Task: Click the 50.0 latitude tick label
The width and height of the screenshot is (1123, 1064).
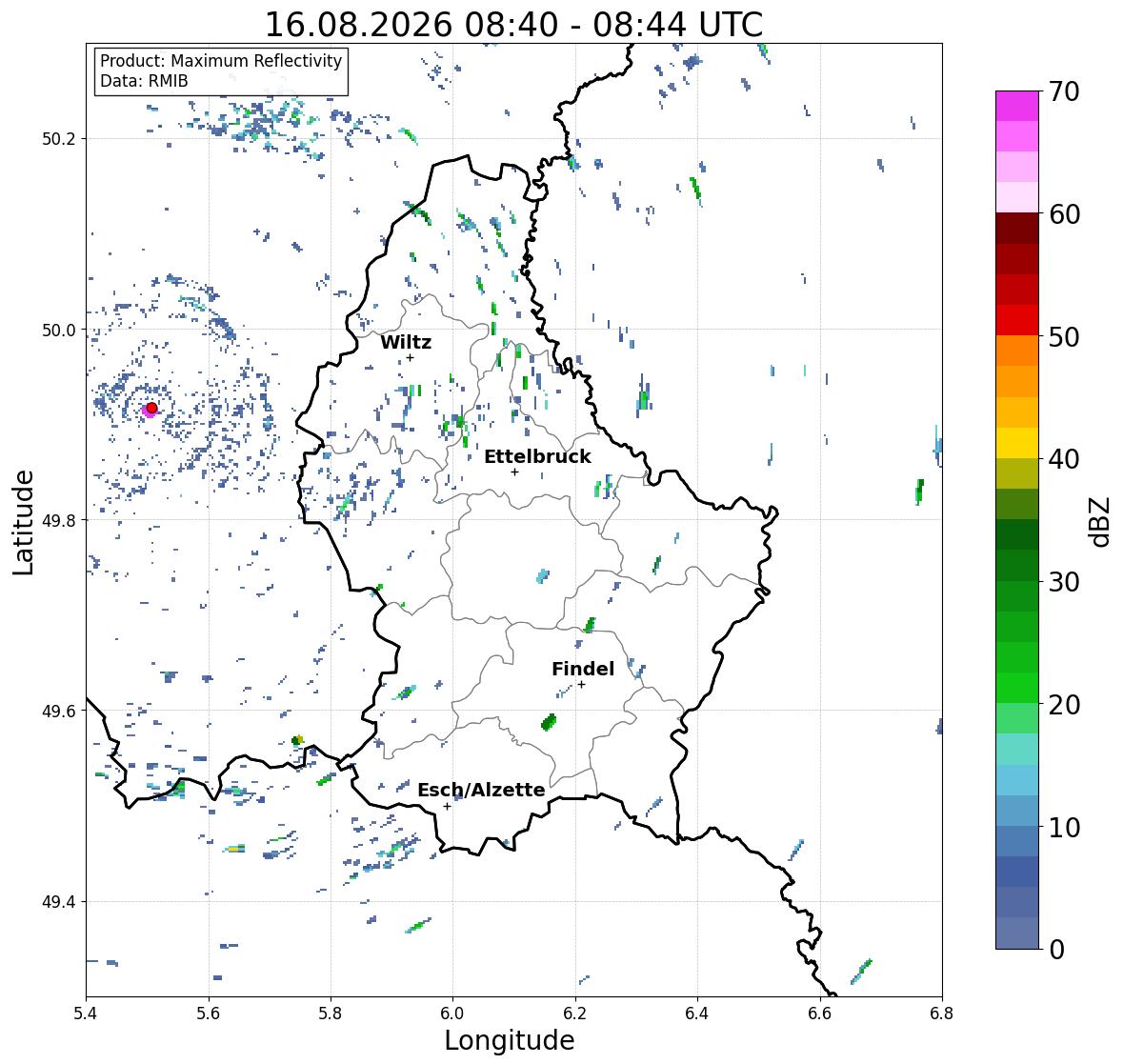Action: point(59,331)
